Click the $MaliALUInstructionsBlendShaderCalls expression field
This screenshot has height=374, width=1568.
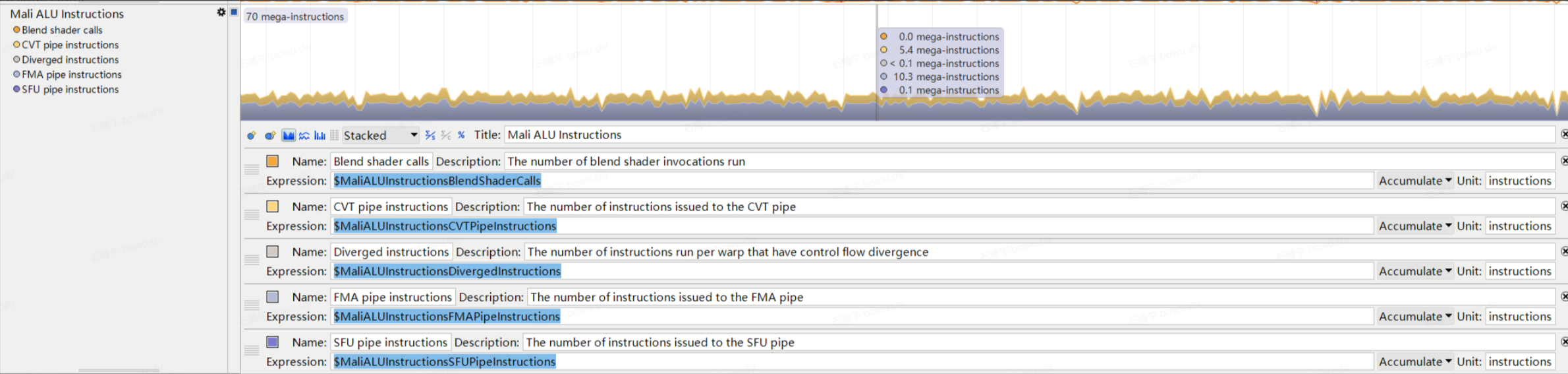tap(852, 181)
